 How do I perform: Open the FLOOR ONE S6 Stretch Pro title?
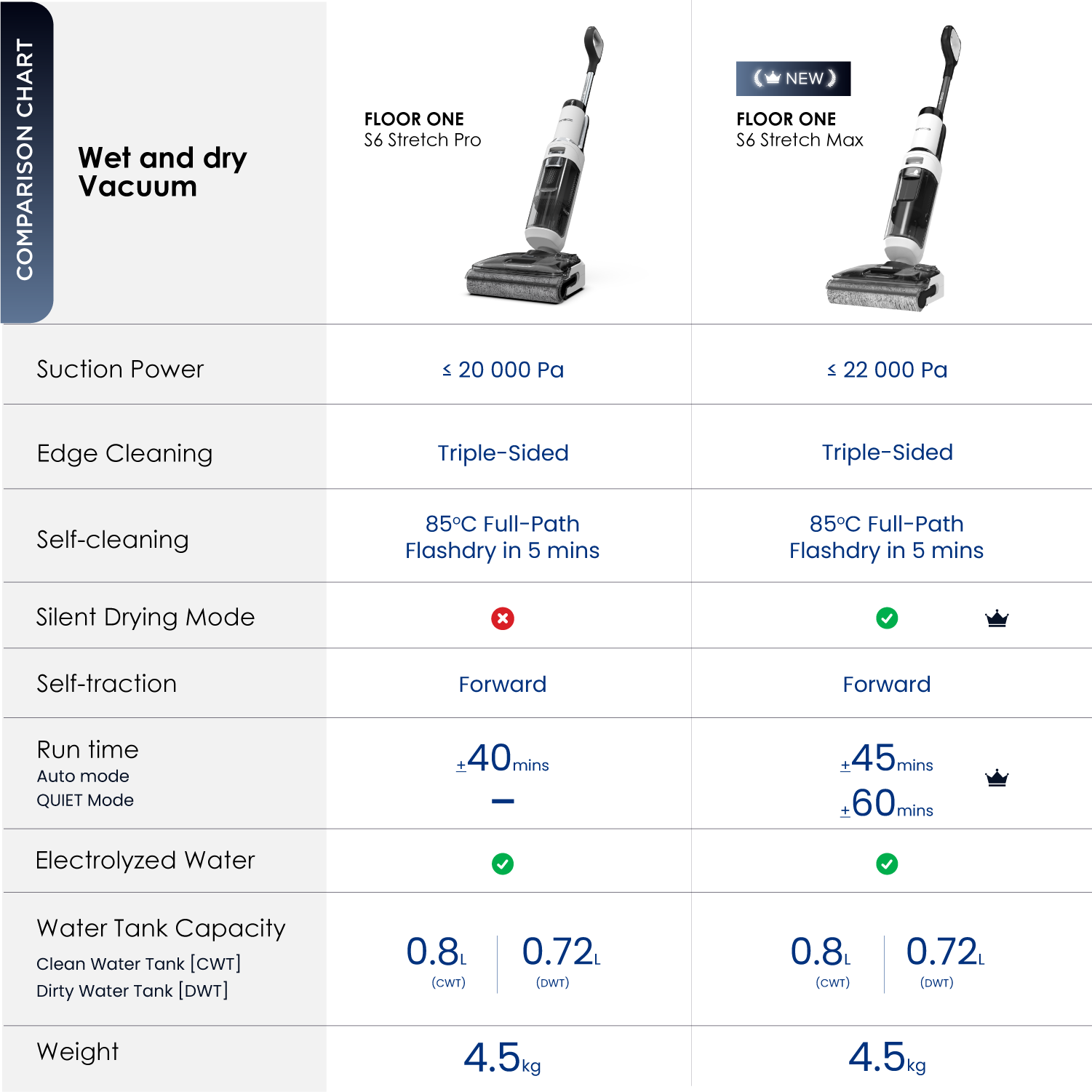point(422,129)
